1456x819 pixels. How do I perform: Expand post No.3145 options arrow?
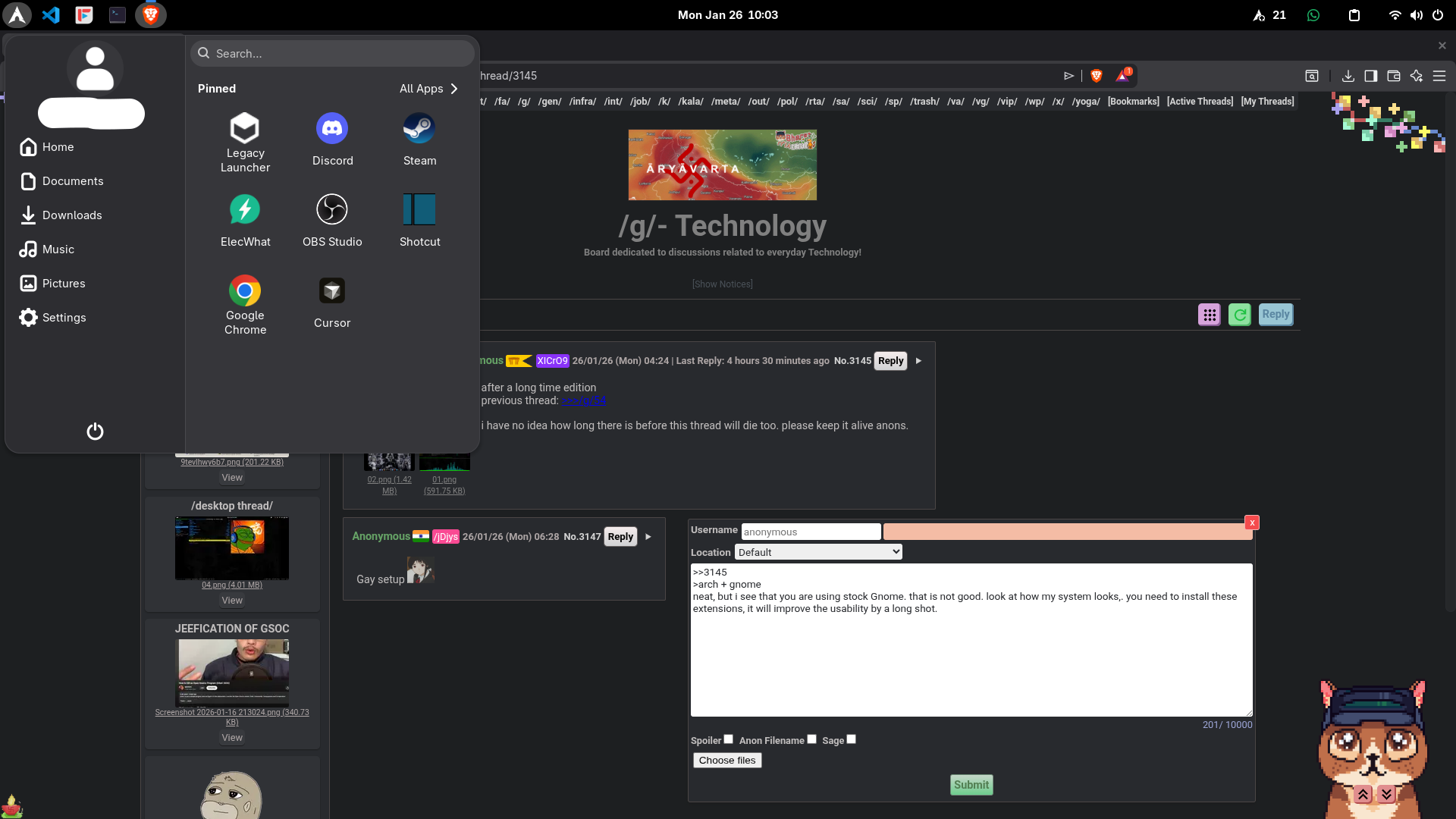click(x=918, y=361)
